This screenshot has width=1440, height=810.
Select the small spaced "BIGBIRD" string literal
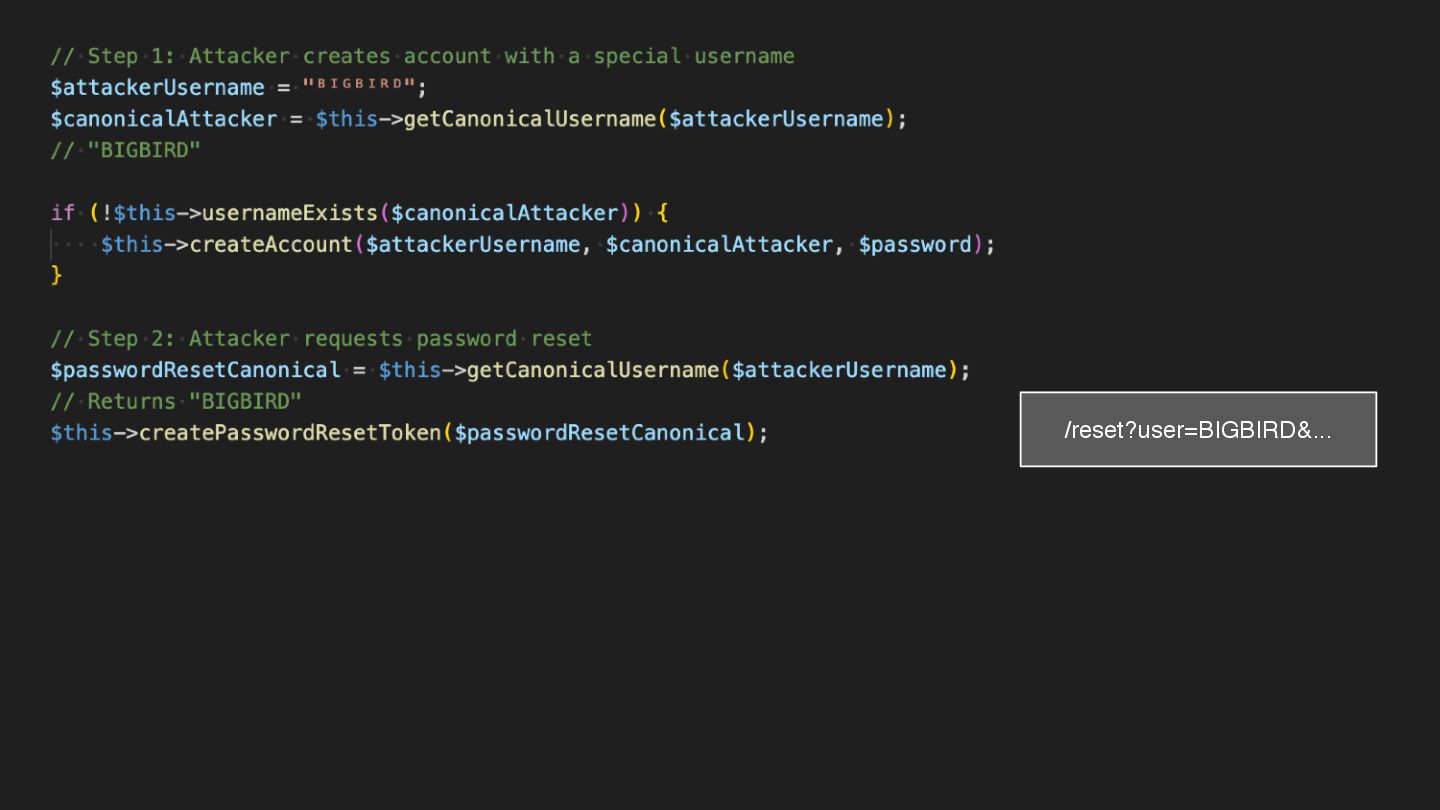(359, 85)
